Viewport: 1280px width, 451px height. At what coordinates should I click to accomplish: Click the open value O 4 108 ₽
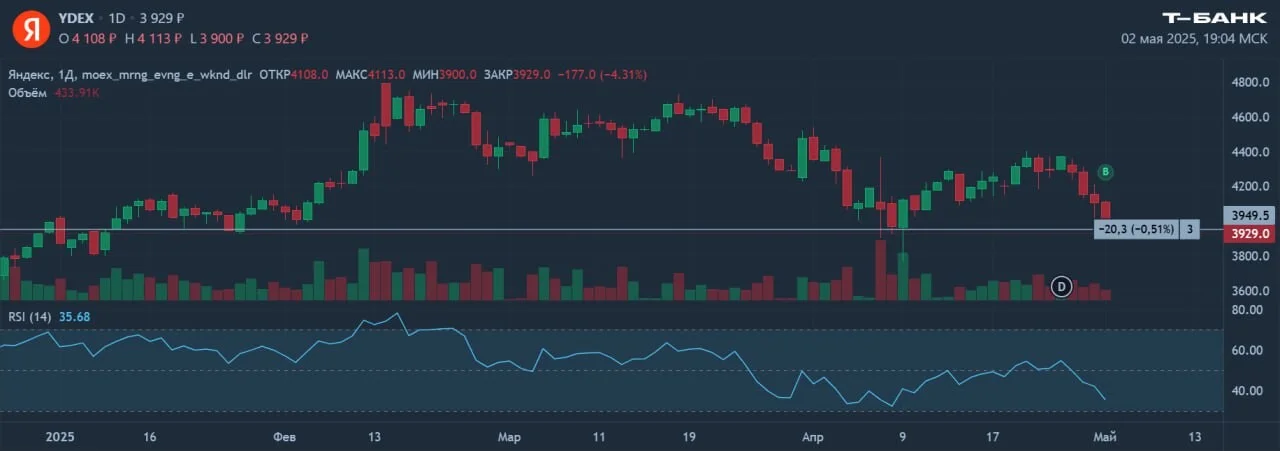pyautogui.click(x=88, y=38)
